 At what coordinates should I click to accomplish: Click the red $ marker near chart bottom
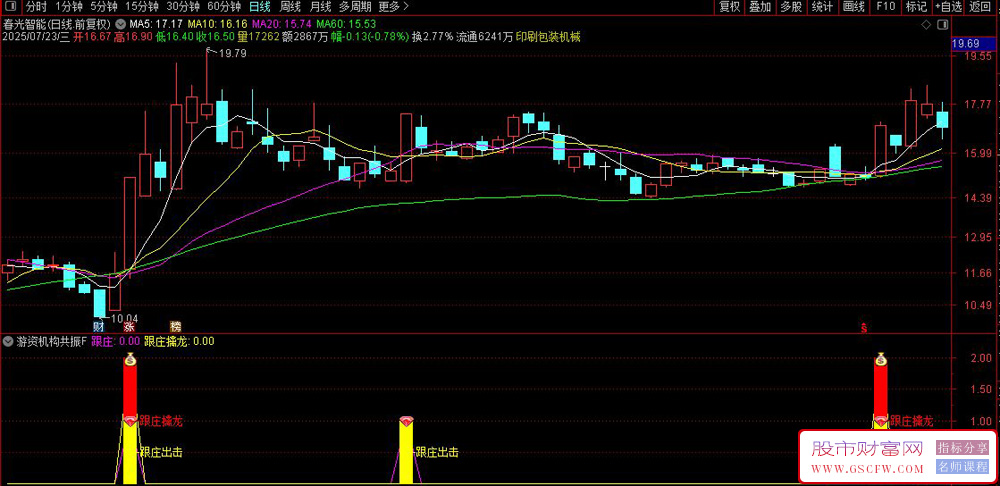coord(865,328)
